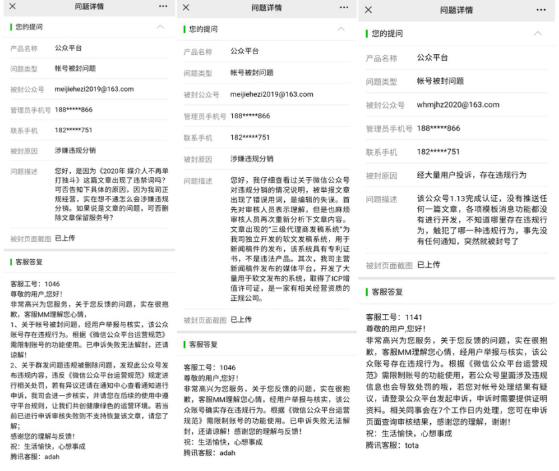Click 客服答复 heading in middle screenshot

(x=203, y=344)
